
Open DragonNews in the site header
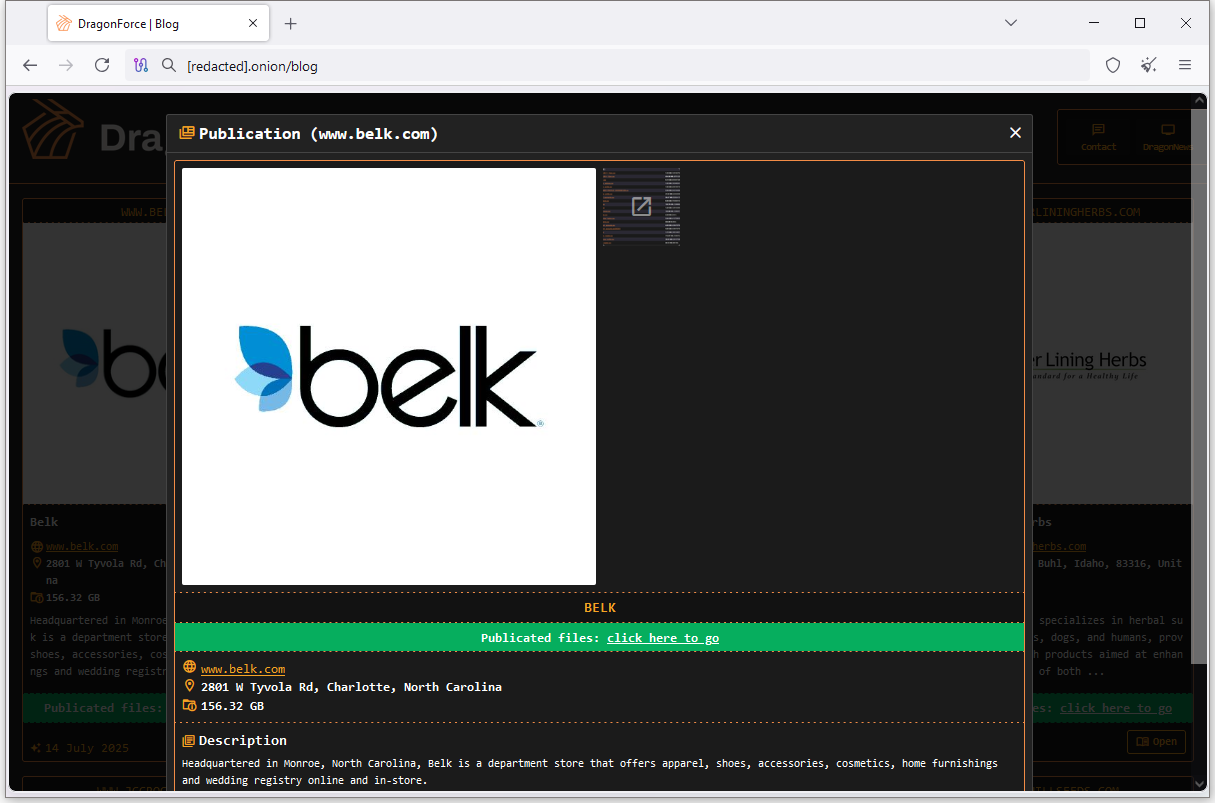(1167, 137)
